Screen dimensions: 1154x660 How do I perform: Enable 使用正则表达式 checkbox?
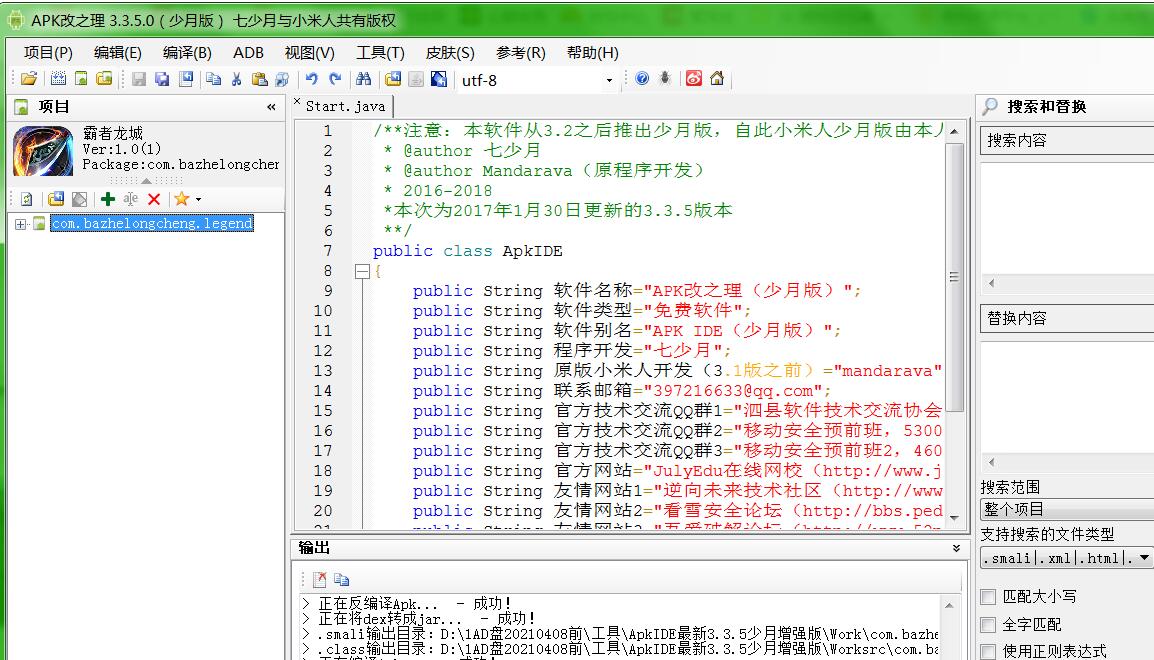tap(988, 651)
